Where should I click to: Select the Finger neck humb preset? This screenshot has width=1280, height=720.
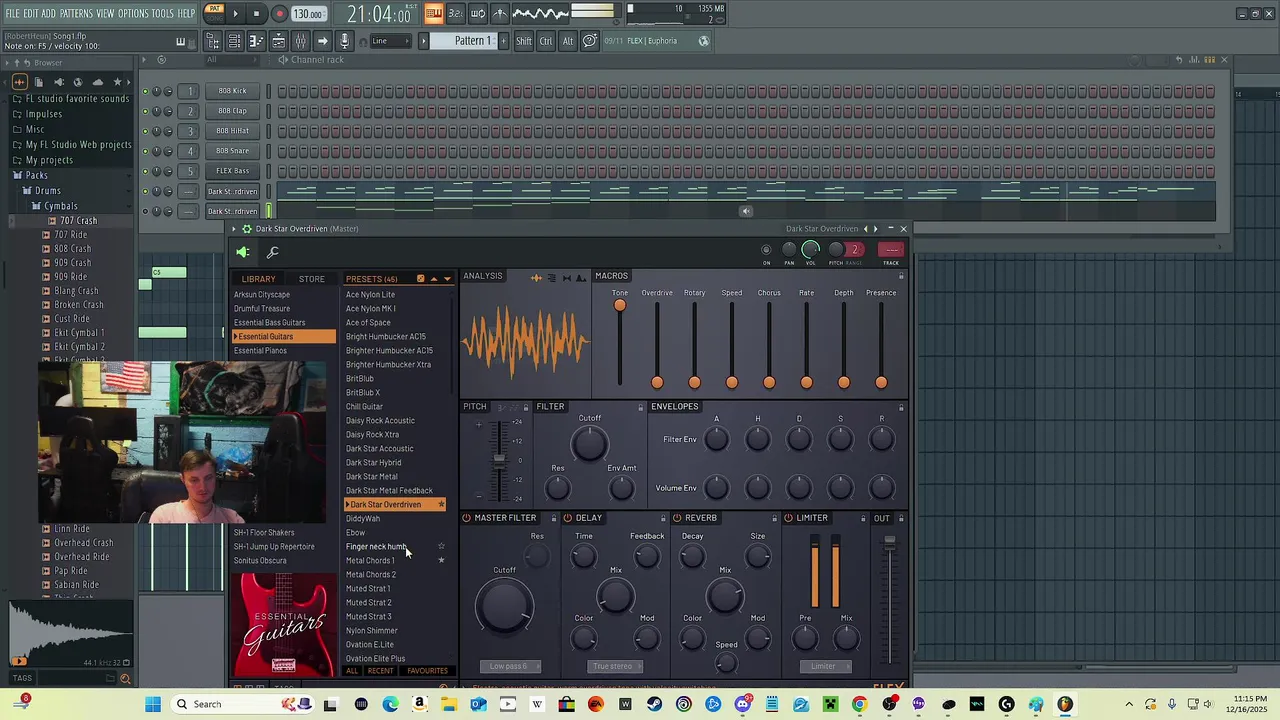click(x=376, y=547)
